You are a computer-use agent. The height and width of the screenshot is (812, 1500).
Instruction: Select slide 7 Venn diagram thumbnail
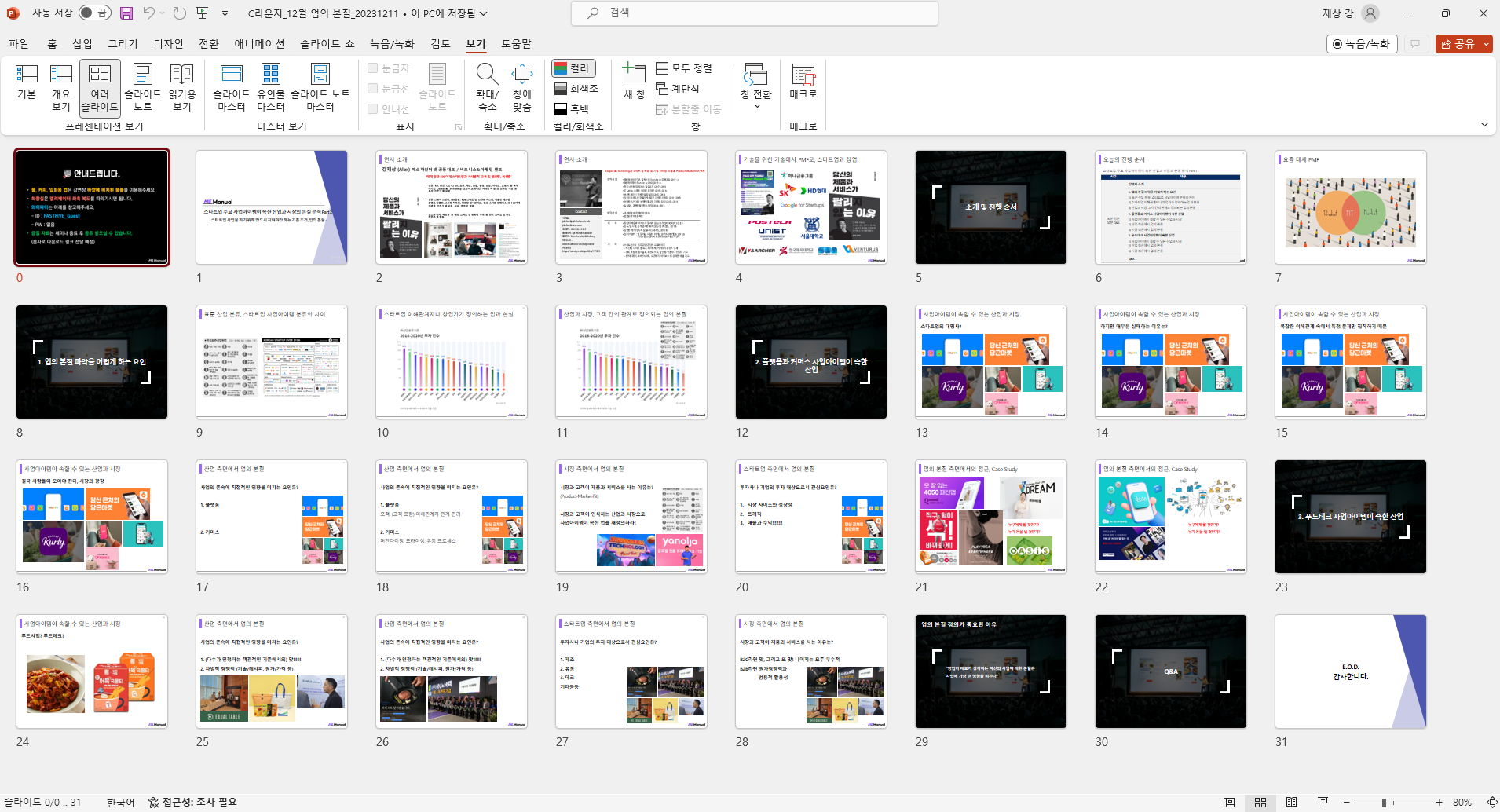point(1351,207)
